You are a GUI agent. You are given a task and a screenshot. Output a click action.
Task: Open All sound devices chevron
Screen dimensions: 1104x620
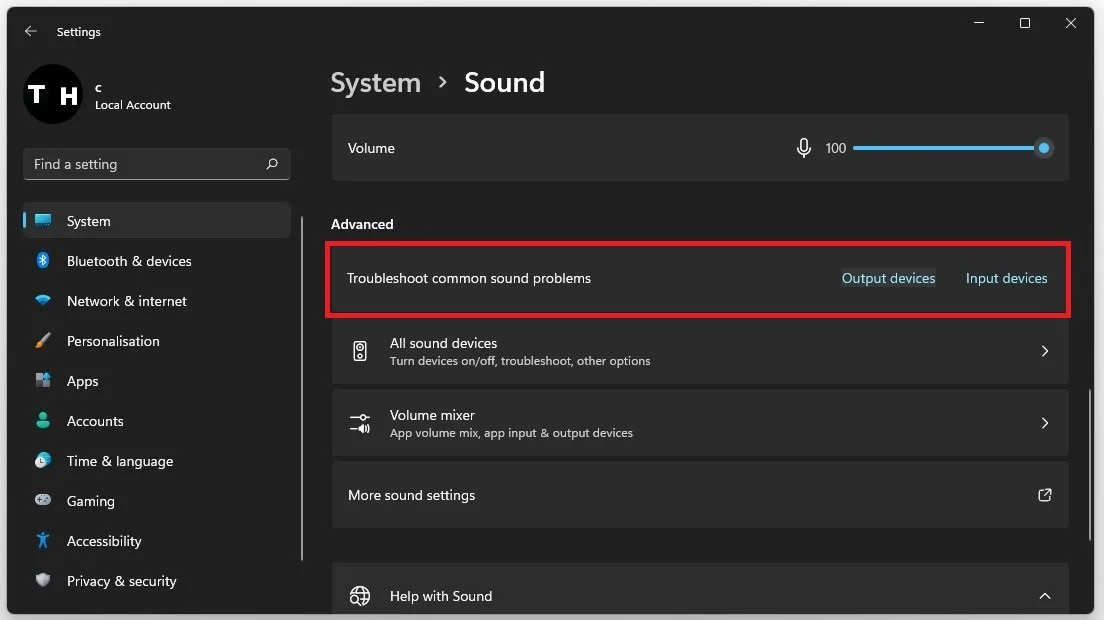tap(1044, 351)
